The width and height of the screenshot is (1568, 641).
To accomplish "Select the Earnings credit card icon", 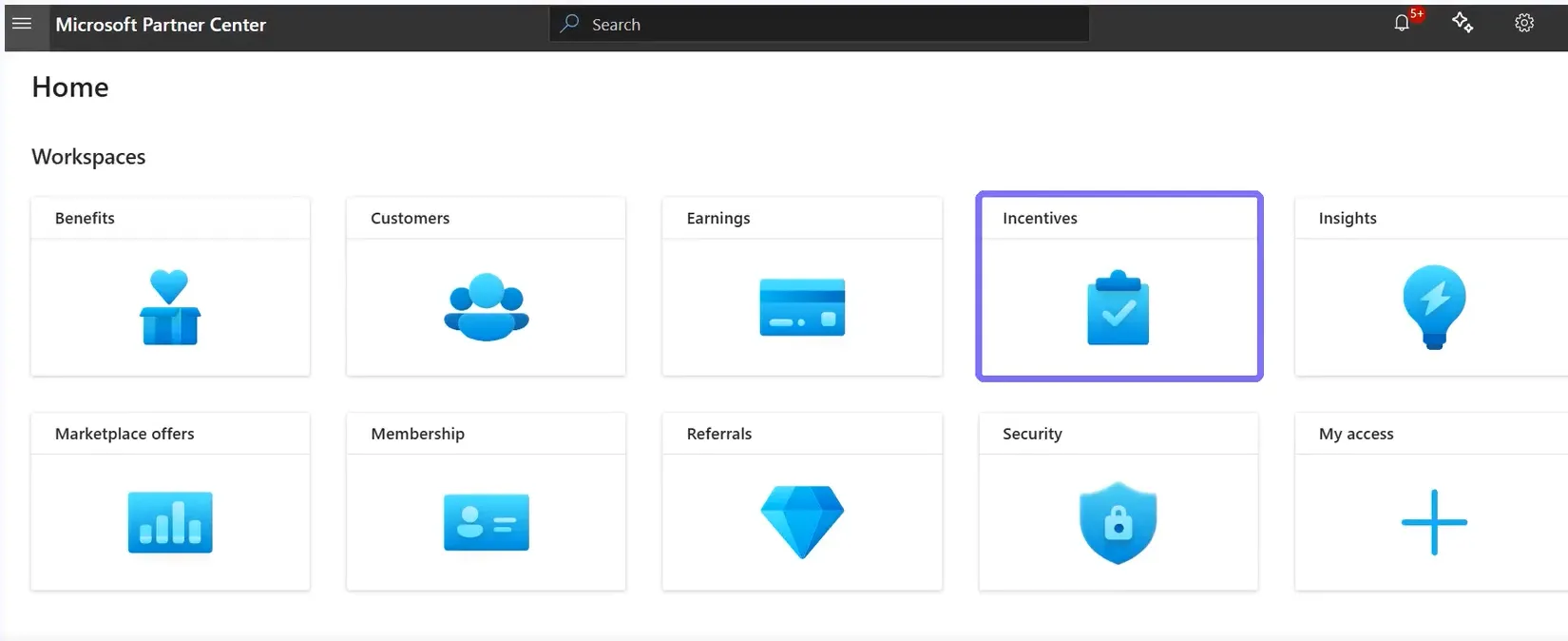I will pyautogui.click(x=802, y=307).
